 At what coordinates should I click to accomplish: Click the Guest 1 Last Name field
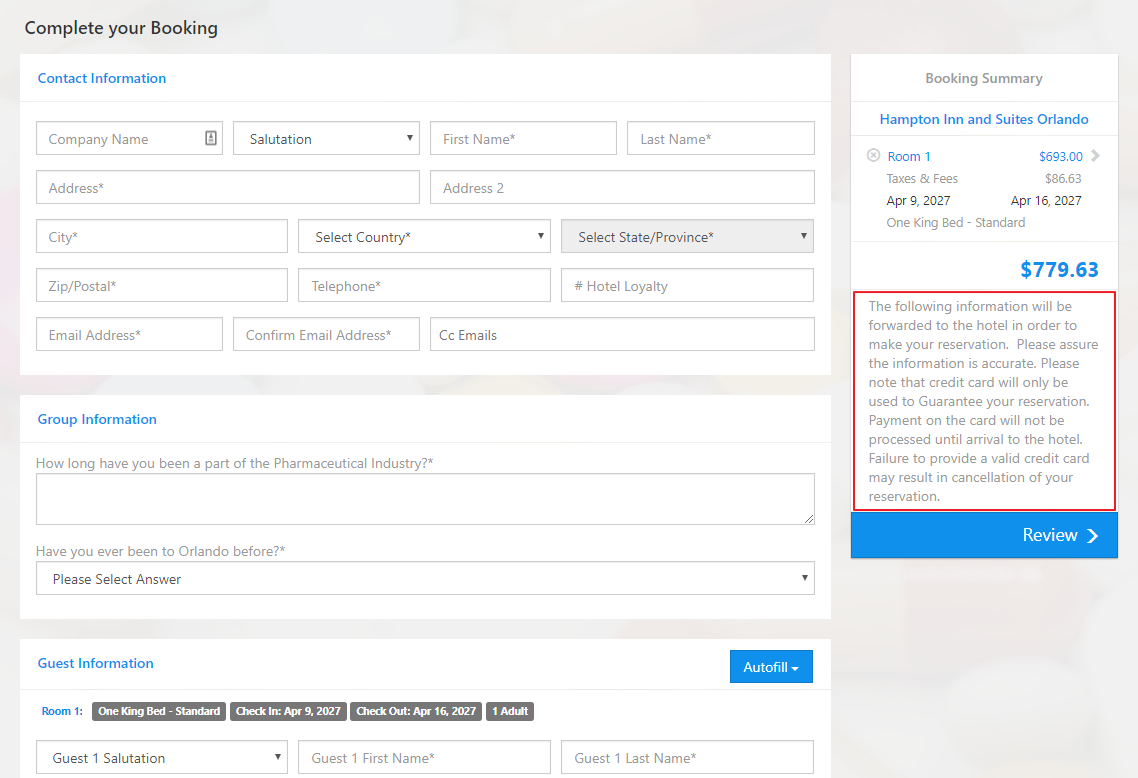click(687, 758)
